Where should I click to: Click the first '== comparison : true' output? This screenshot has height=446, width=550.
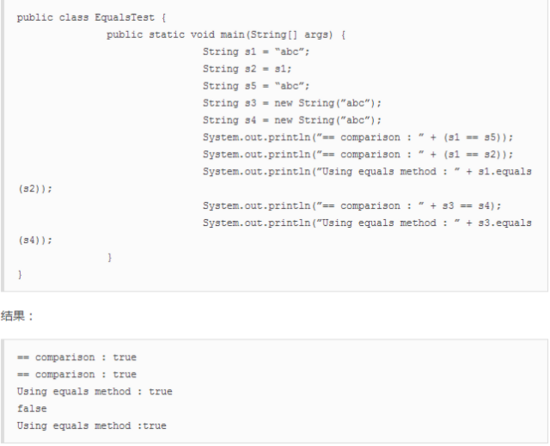coord(77,357)
